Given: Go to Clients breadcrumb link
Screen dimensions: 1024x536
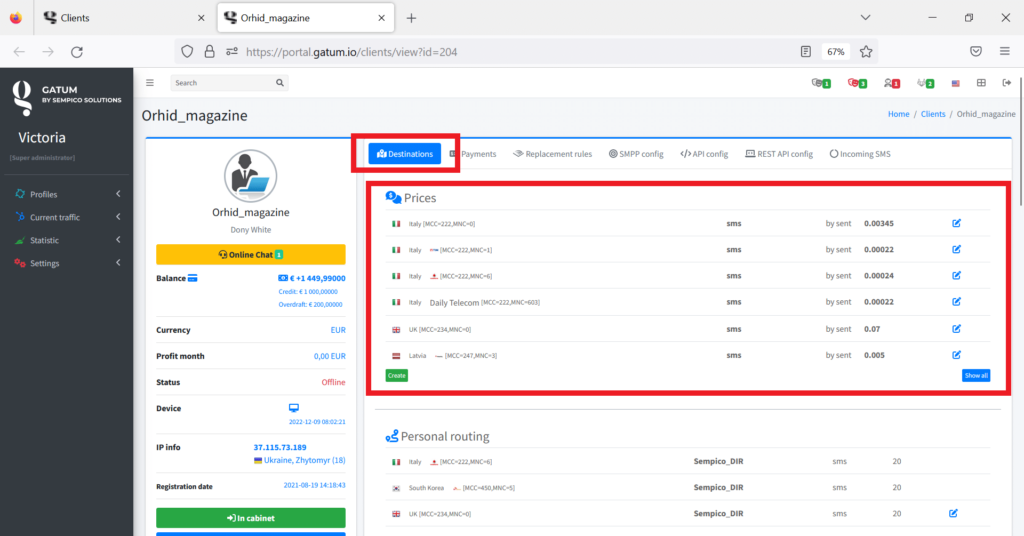Looking at the screenshot, I should 933,114.
